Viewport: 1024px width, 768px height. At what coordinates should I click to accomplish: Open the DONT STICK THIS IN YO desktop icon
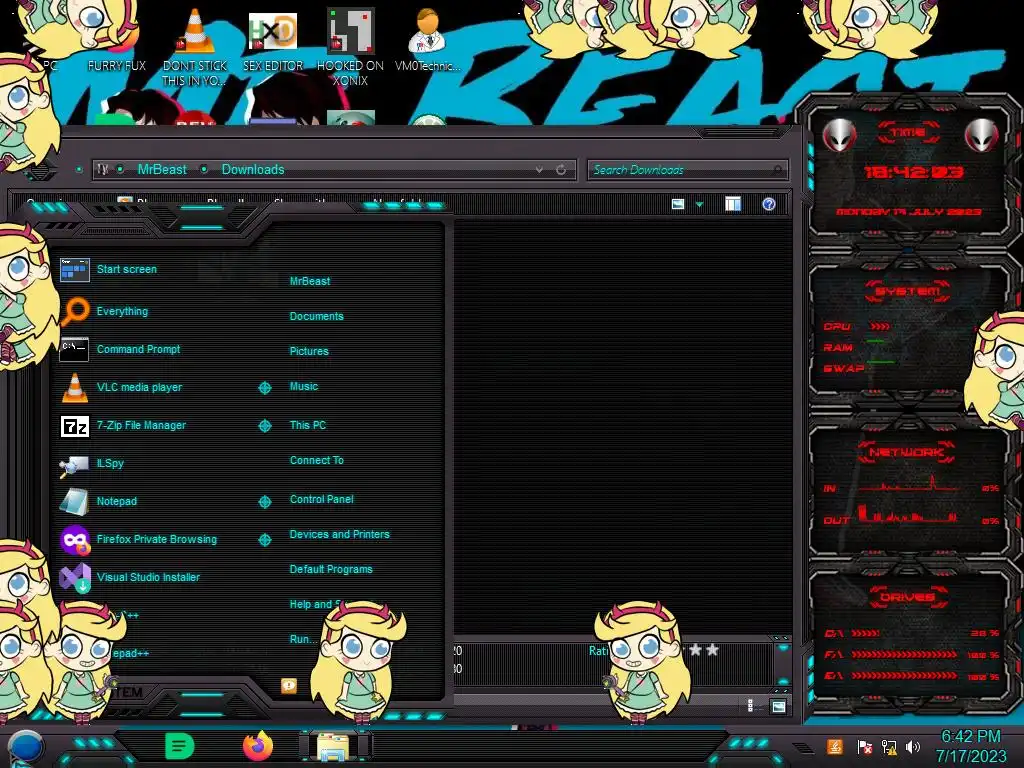[x=195, y=47]
